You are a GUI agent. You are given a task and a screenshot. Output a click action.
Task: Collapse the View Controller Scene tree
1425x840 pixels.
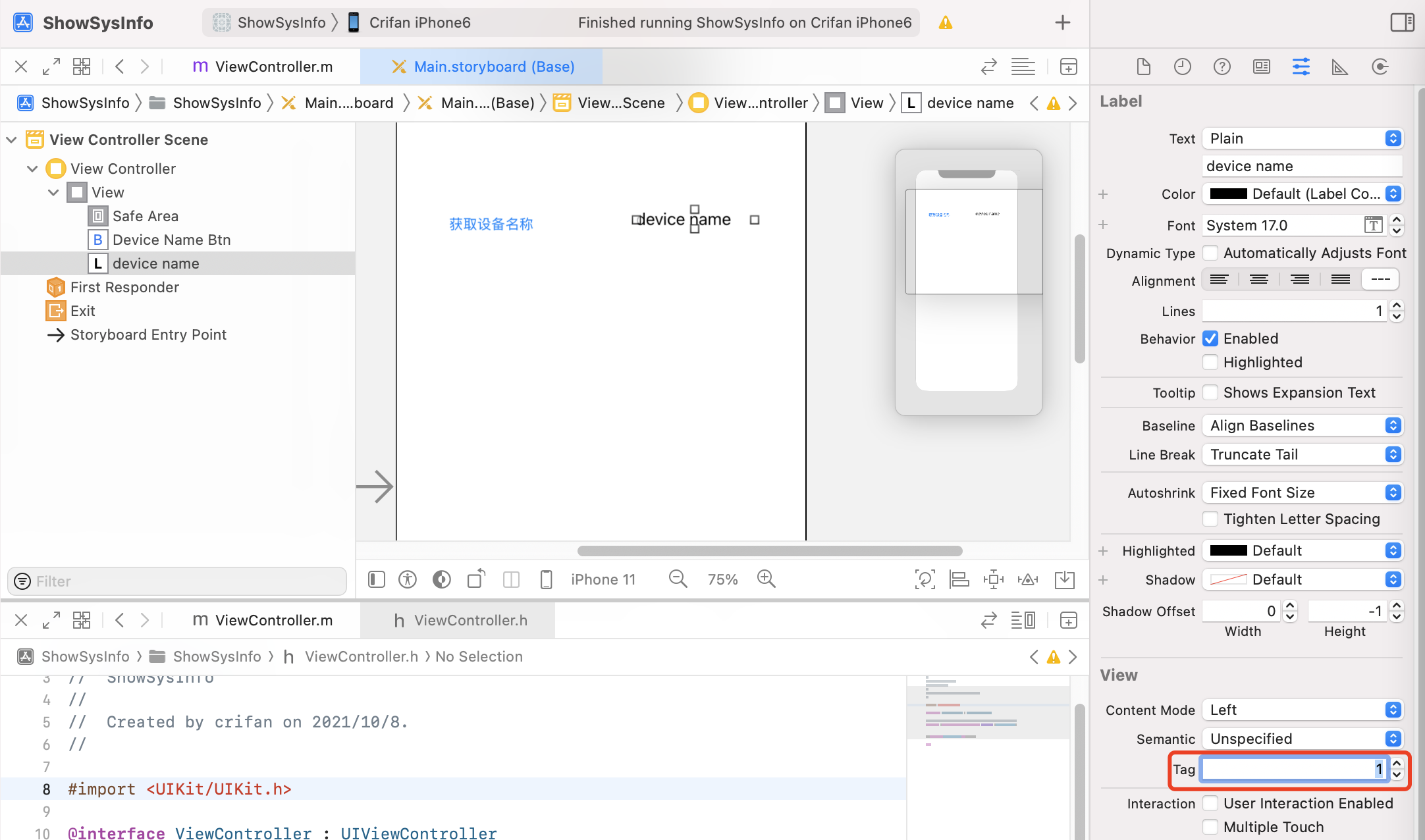11,140
